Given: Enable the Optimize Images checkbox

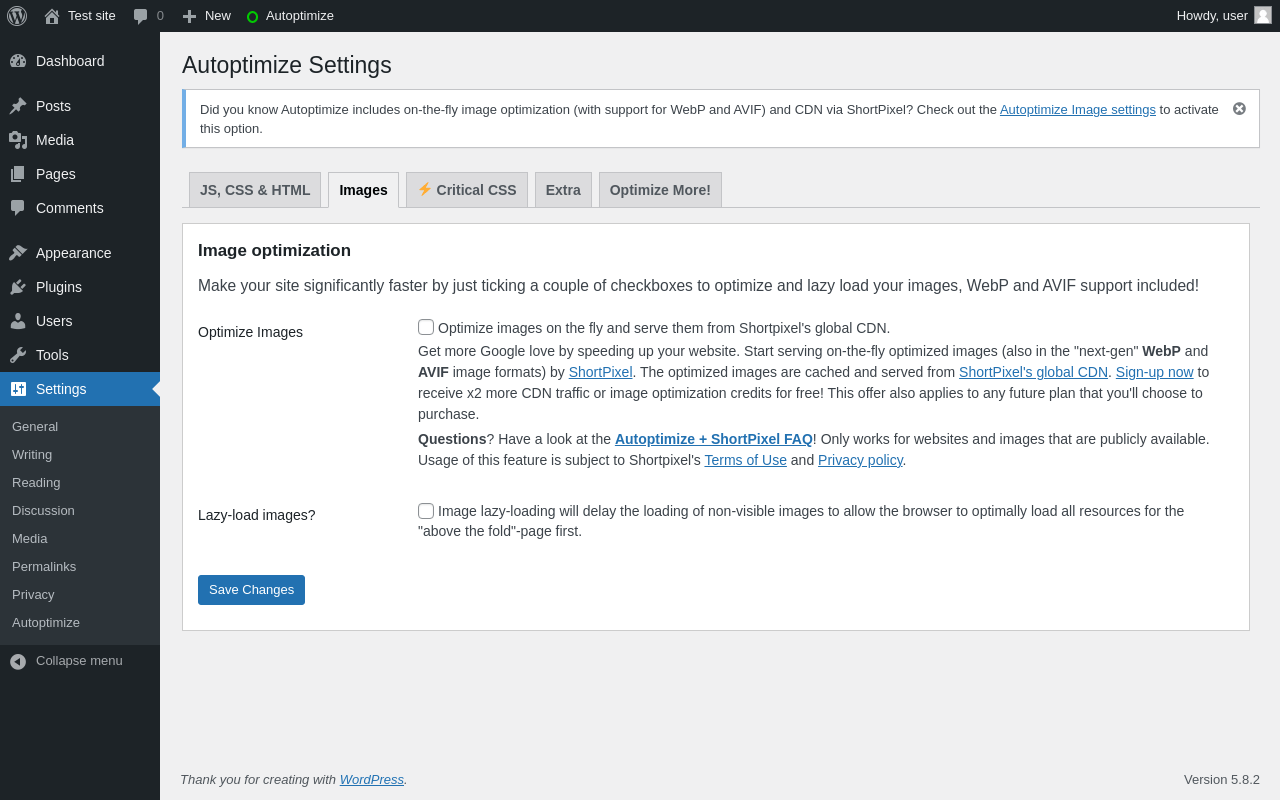Looking at the screenshot, I should pyautogui.click(x=426, y=327).
